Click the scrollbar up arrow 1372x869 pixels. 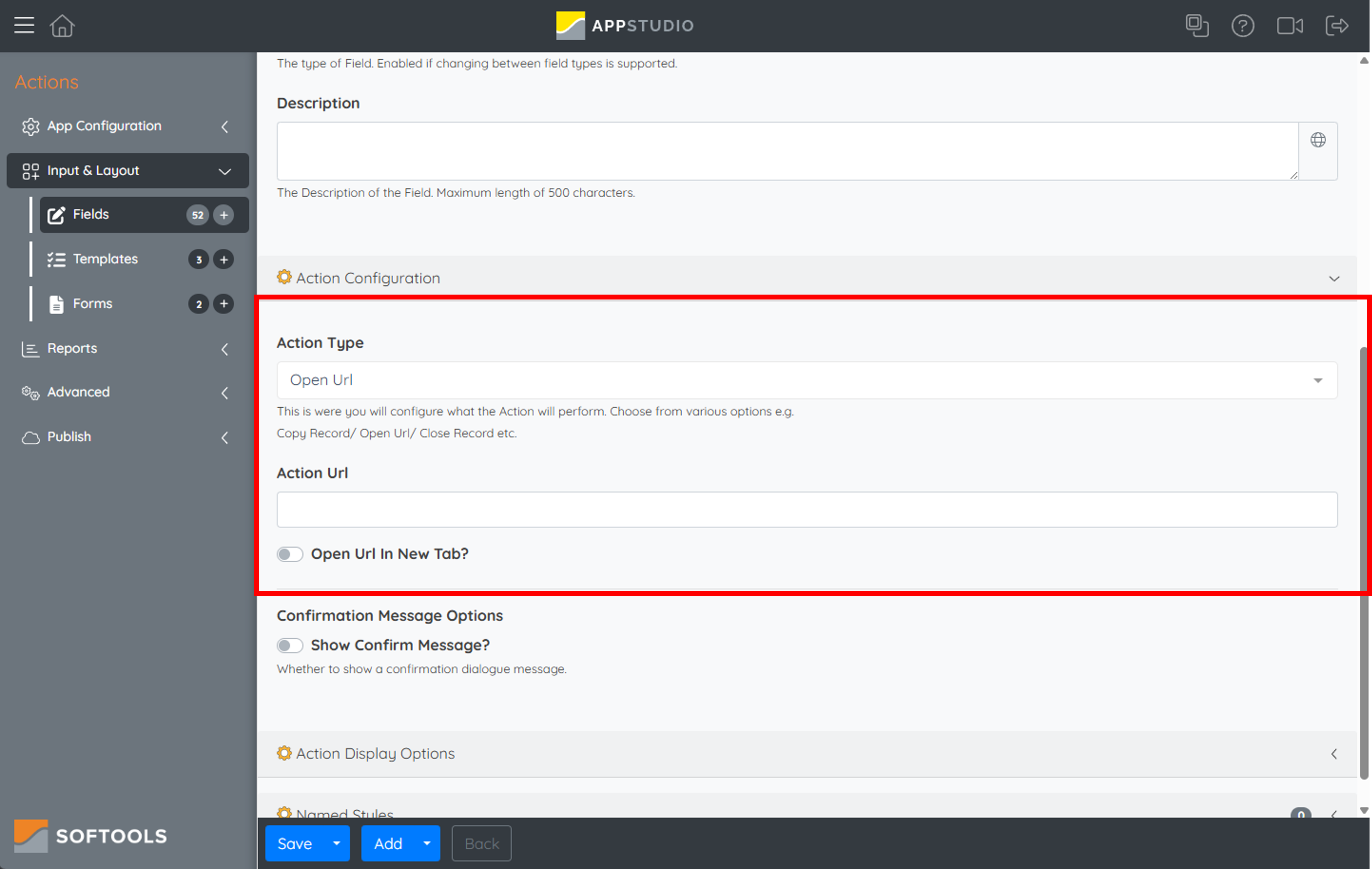pos(1364,60)
